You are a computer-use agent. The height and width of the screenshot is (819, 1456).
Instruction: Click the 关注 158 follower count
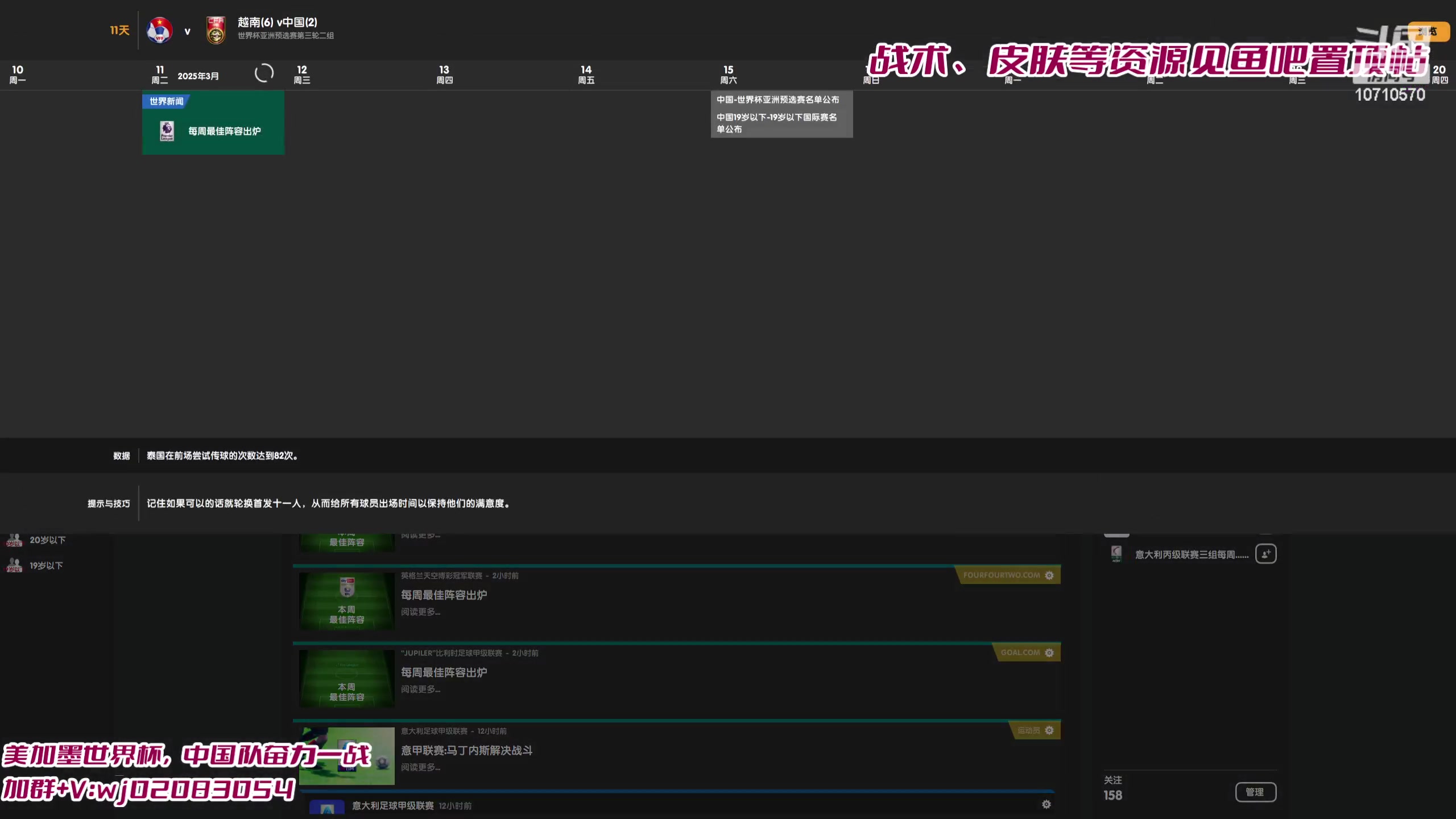click(x=1113, y=788)
